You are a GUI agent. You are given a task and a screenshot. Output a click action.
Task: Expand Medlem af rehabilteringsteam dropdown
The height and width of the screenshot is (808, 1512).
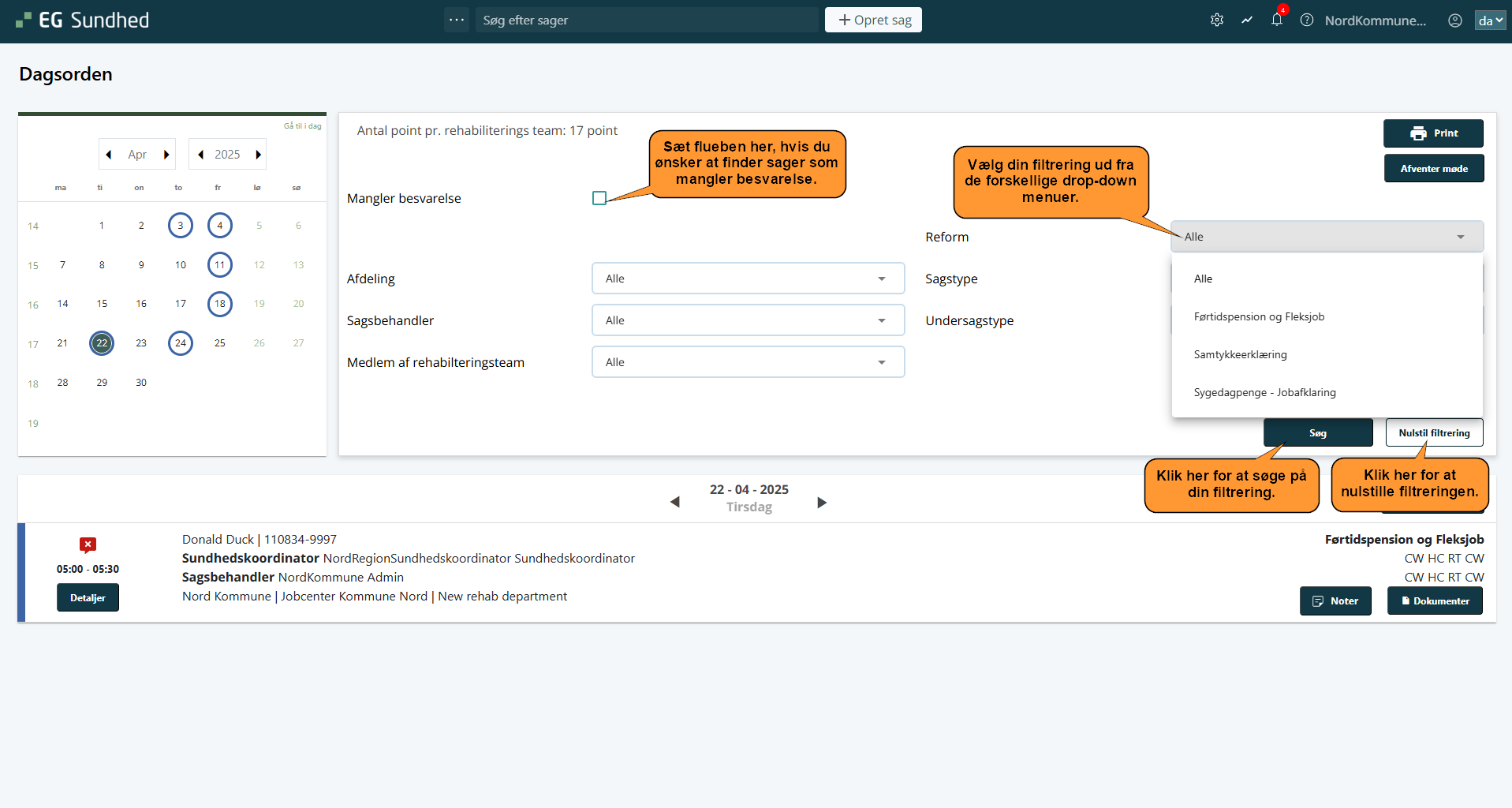[x=748, y=362]
